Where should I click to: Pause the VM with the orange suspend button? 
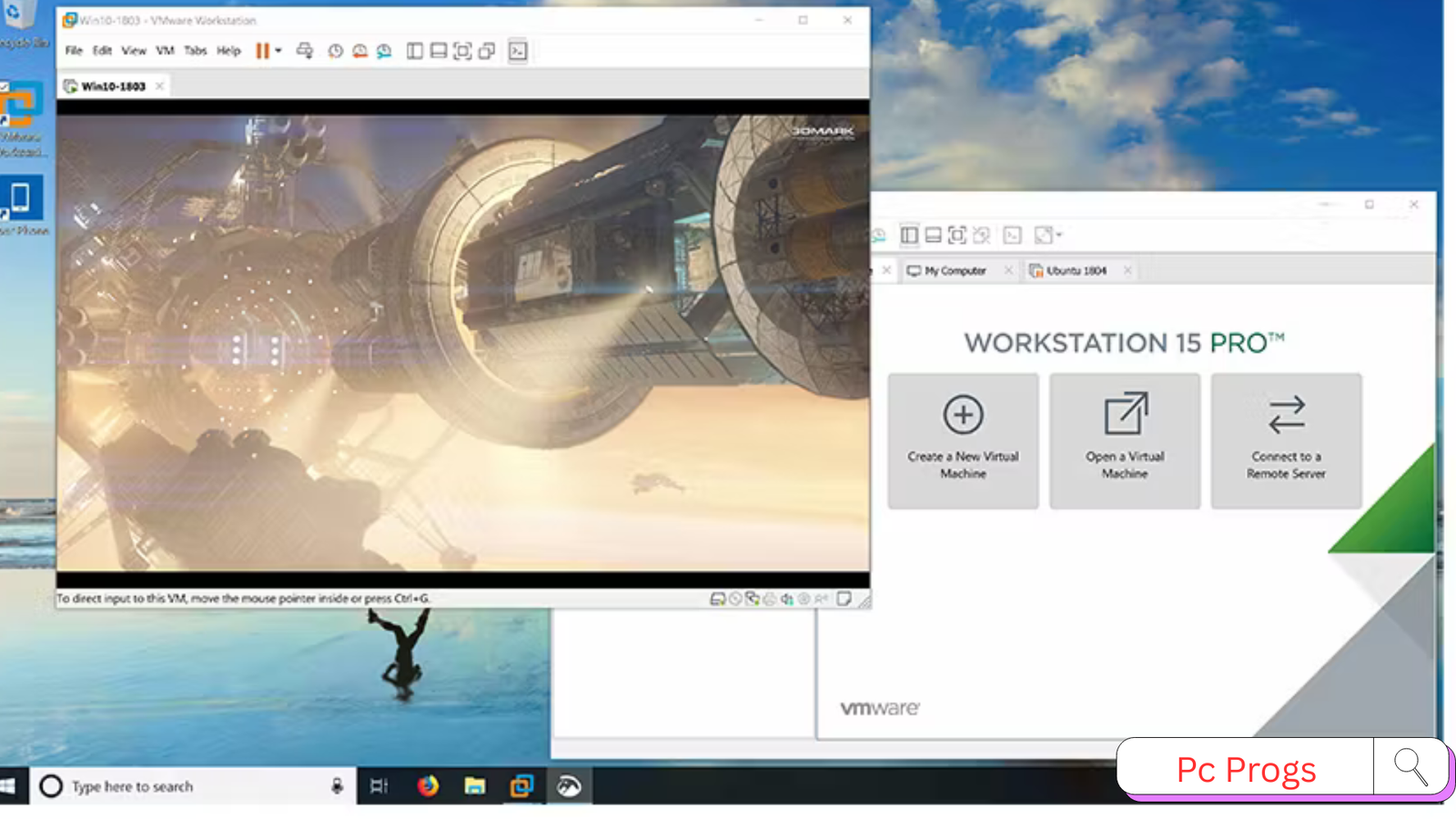tap(262, 51)
